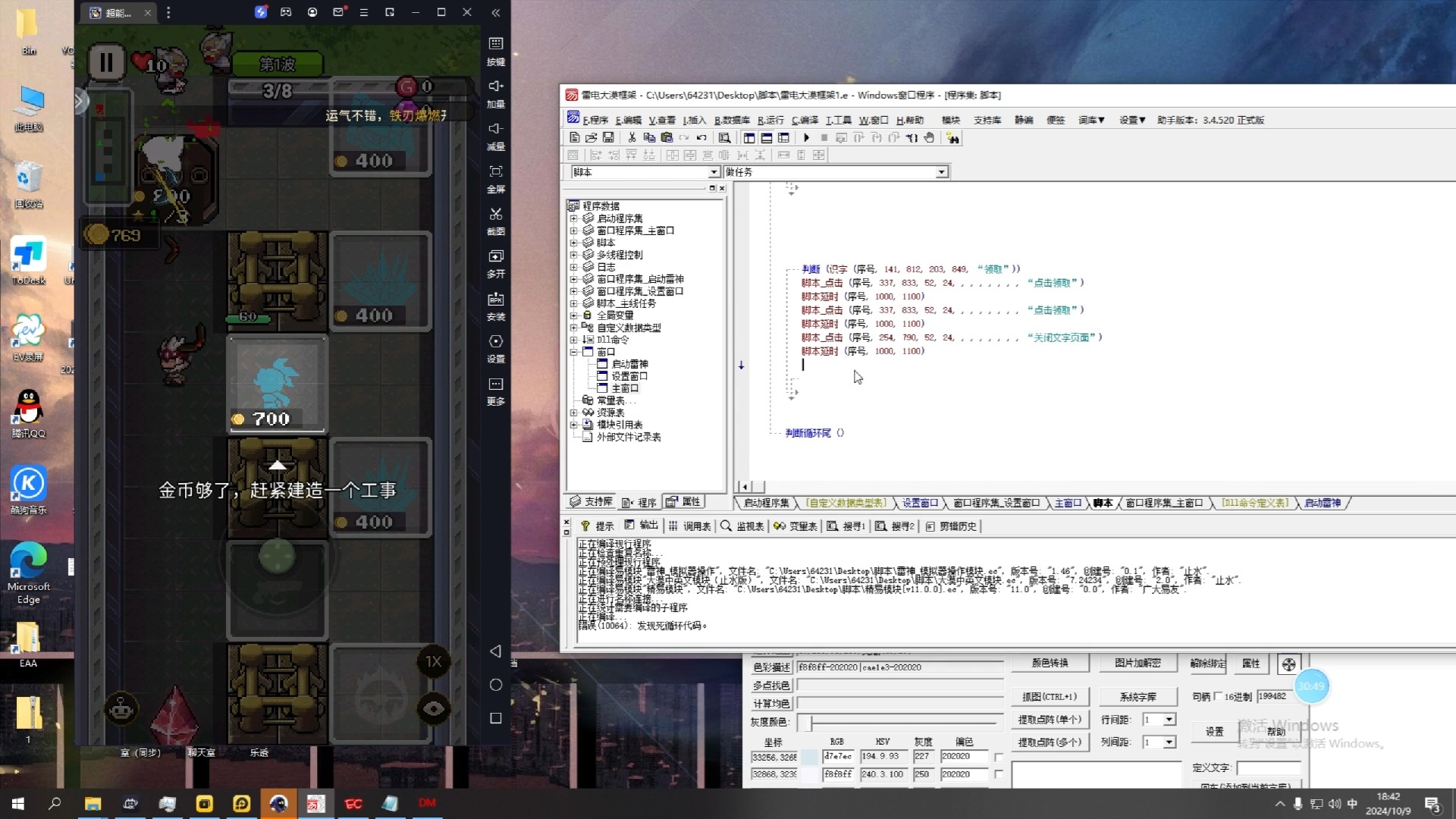Click the crosshair target picker icon
1456x819 pixels.
pos(1289,665)
